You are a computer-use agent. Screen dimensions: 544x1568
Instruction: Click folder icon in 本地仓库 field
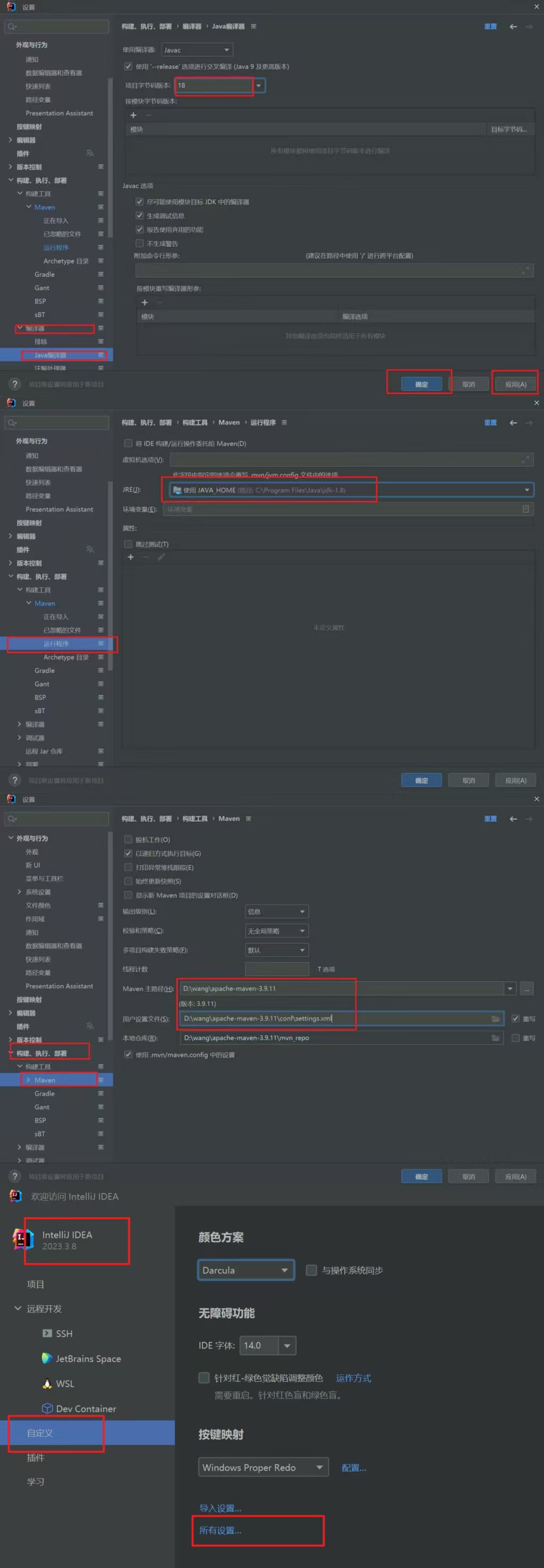coord(495,1038)
